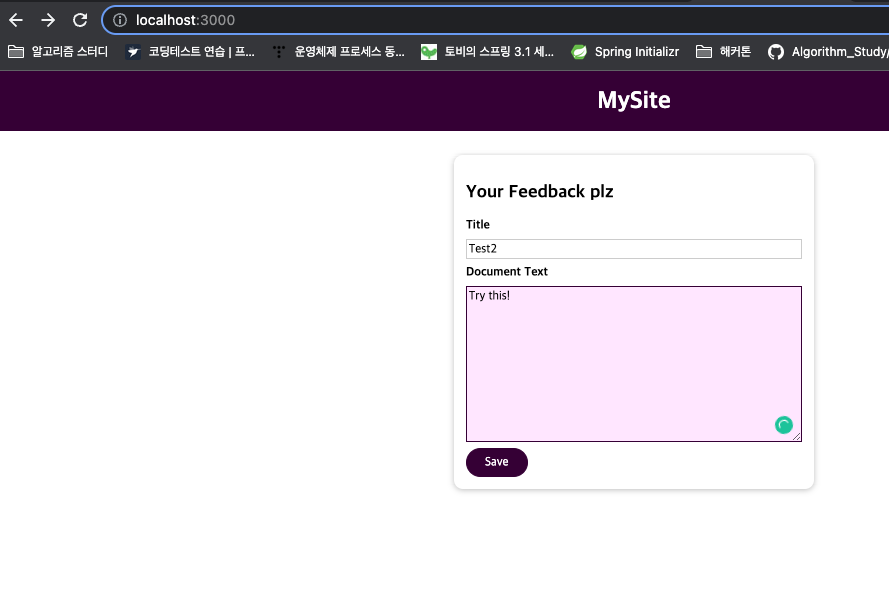Click the 해커톤 folder icon
This screenshot has height=608, width=889.
coord(704,52)
